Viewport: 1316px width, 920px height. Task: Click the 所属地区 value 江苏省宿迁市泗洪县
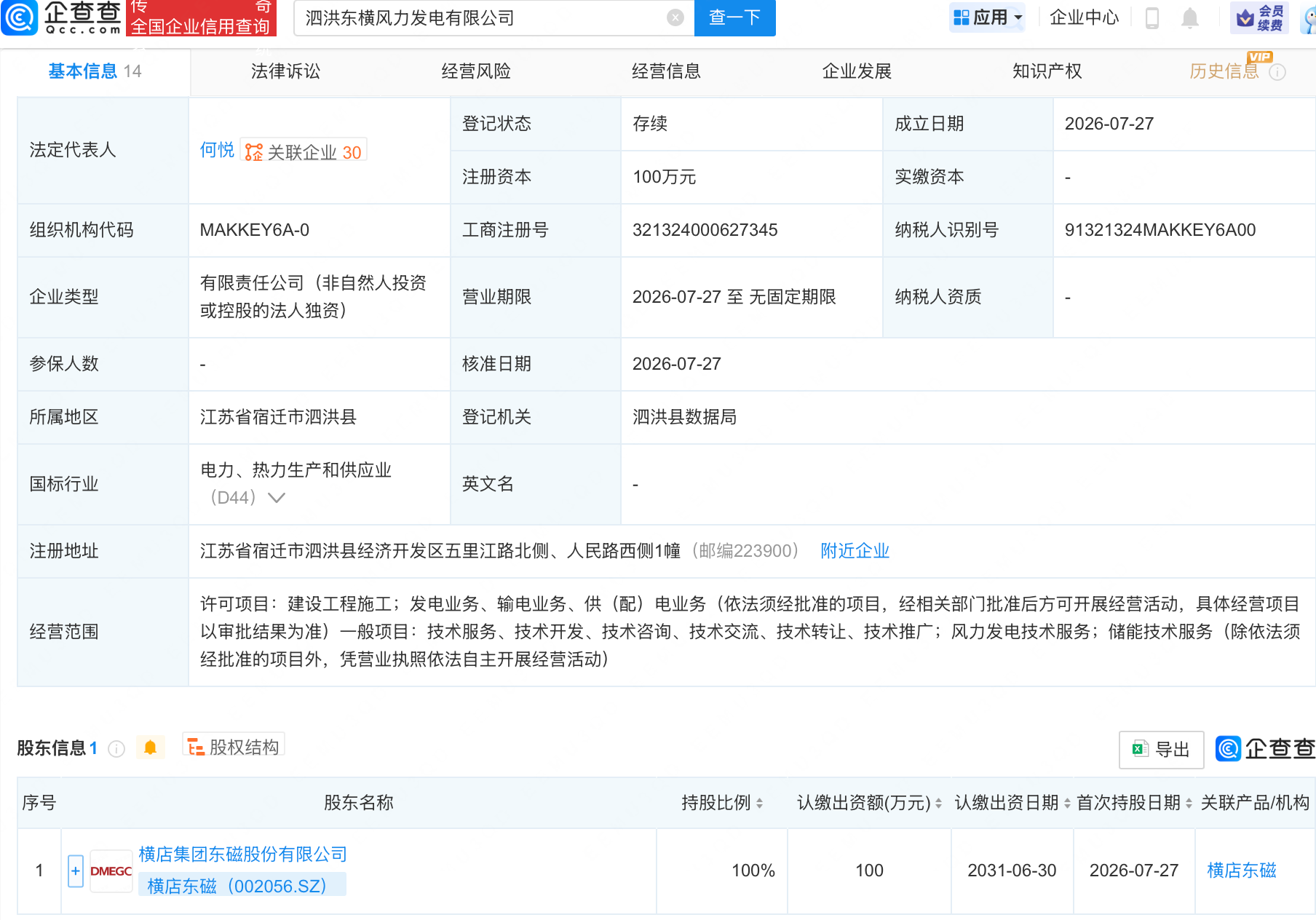[278, 417]
